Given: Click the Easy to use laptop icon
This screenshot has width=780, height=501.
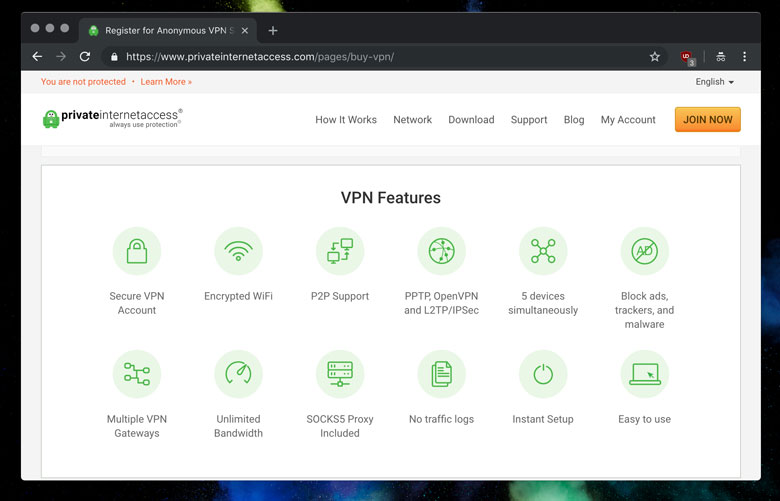Looking at the screenshot, I should tap(645, 374).
